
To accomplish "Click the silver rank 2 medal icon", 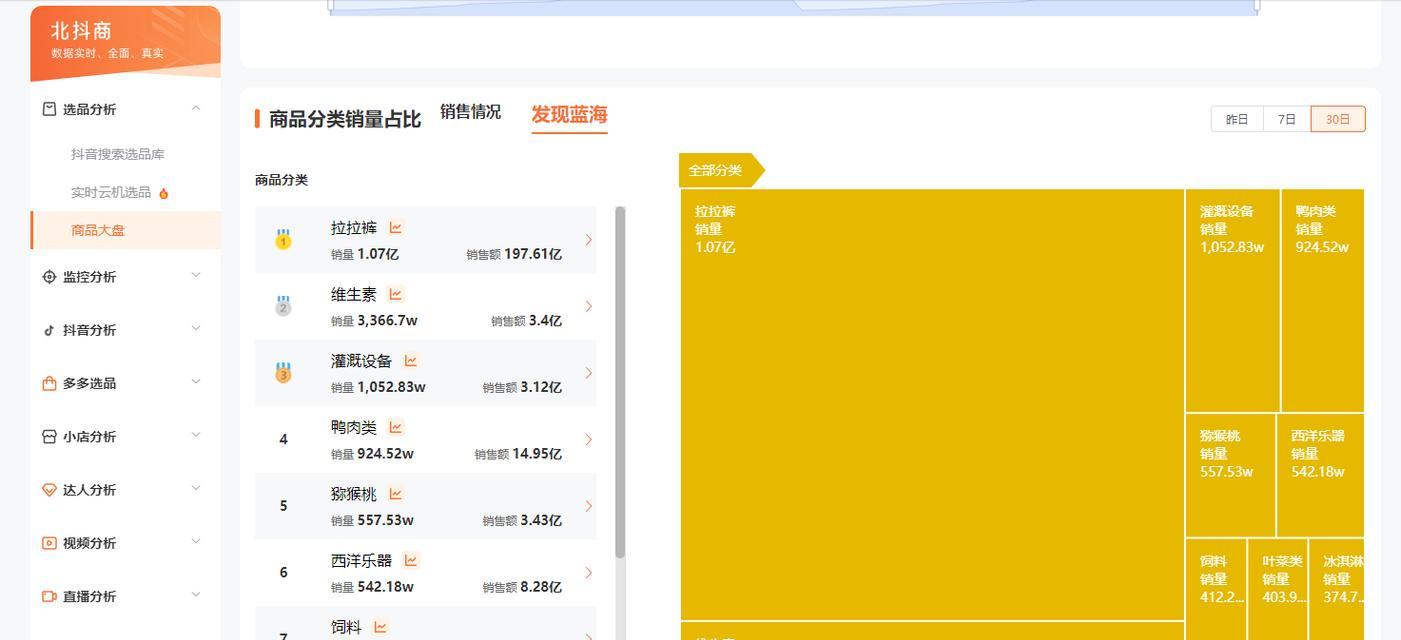I will 283,306.
